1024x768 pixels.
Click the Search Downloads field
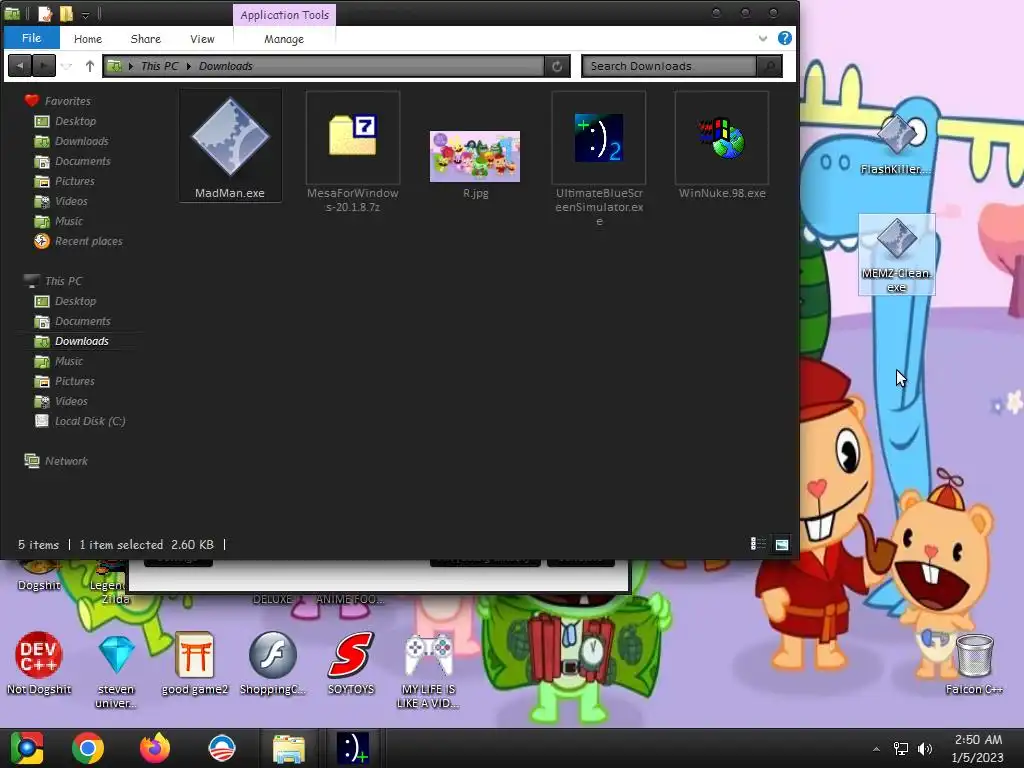pos(669,66)
